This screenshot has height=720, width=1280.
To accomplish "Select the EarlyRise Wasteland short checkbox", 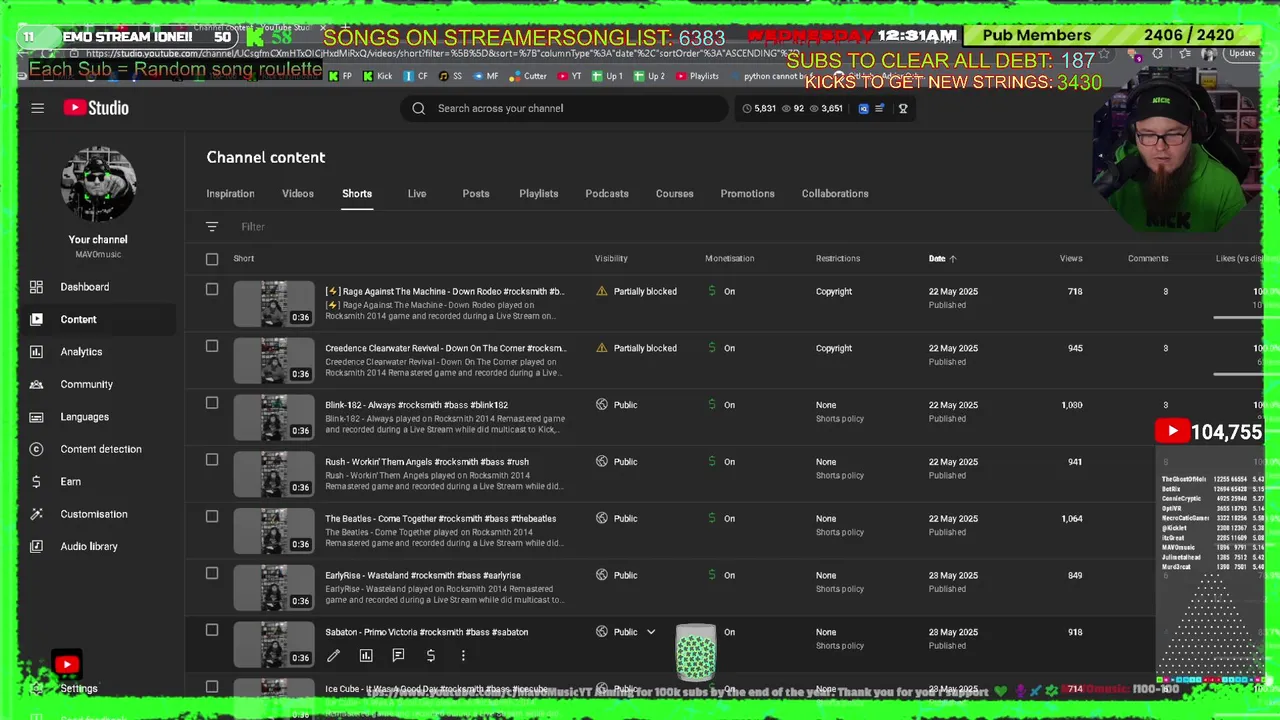I will [x=212, y=573].
